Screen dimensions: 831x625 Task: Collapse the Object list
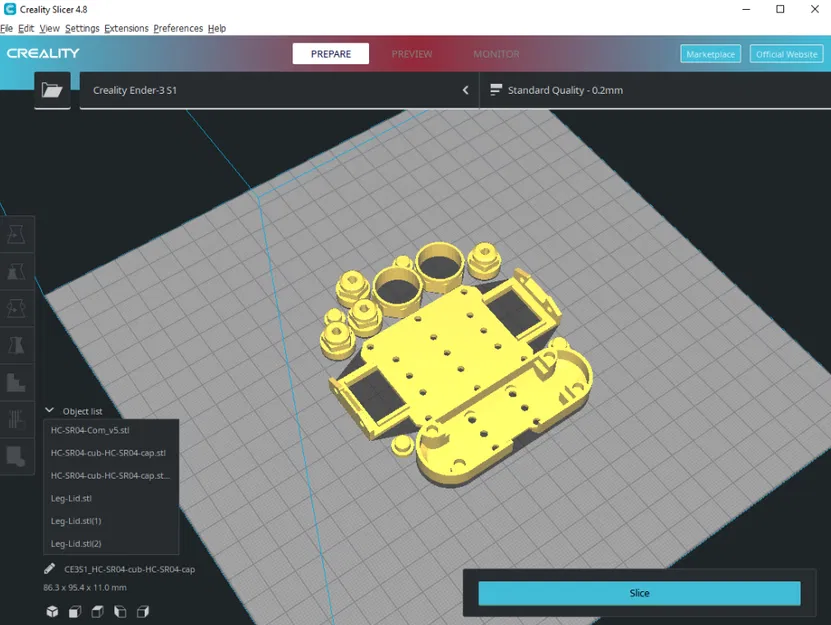coord(49,410)
